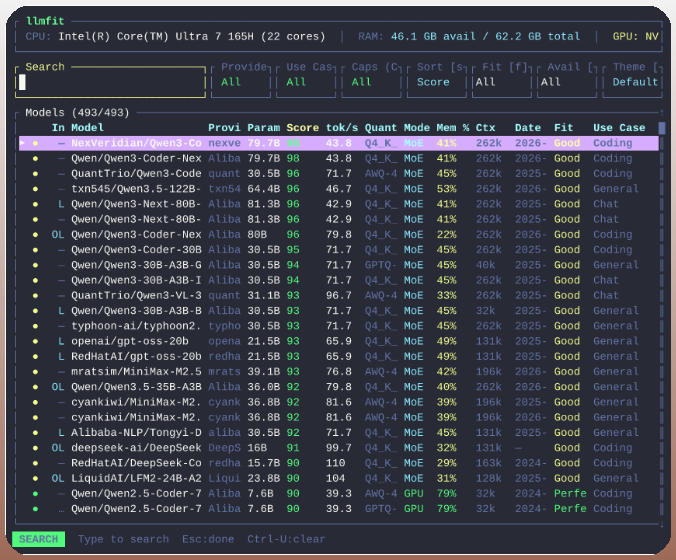Click the 40k Ctx value on Qwen3-30B-A3B-G row
Viewport: 676px width, 560px height.
click(x=485, y=265)
